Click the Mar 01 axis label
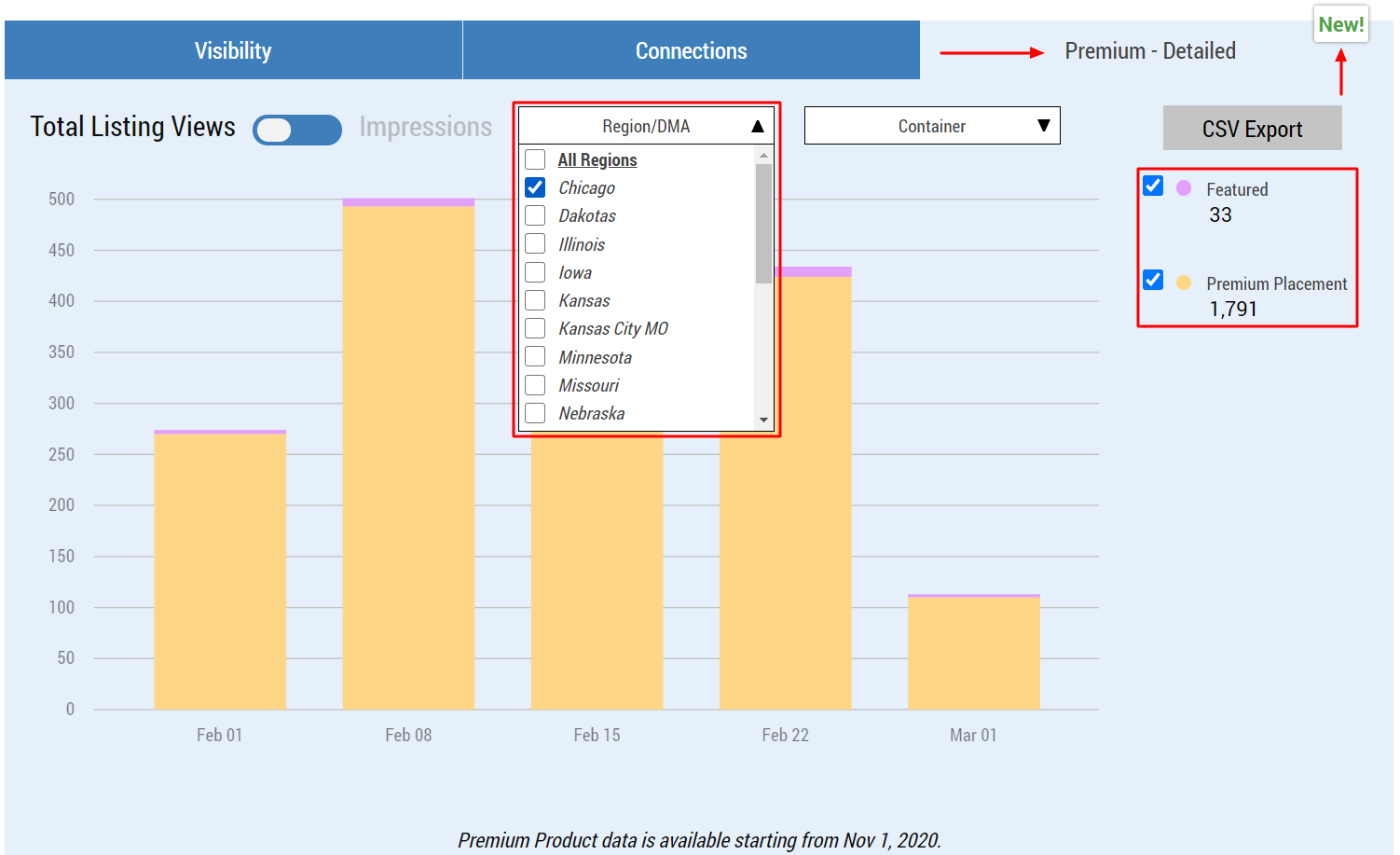This screenshot has width=1400, height=855. click(973, 735)
